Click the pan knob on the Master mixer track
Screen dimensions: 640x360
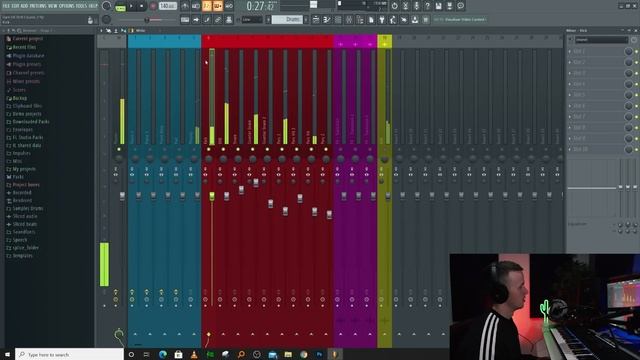point(119,159)
